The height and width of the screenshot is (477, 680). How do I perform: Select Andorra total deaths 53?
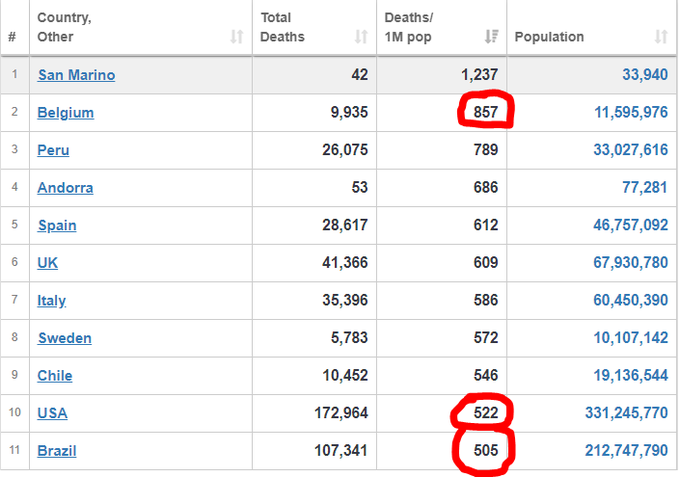[360, 187]
